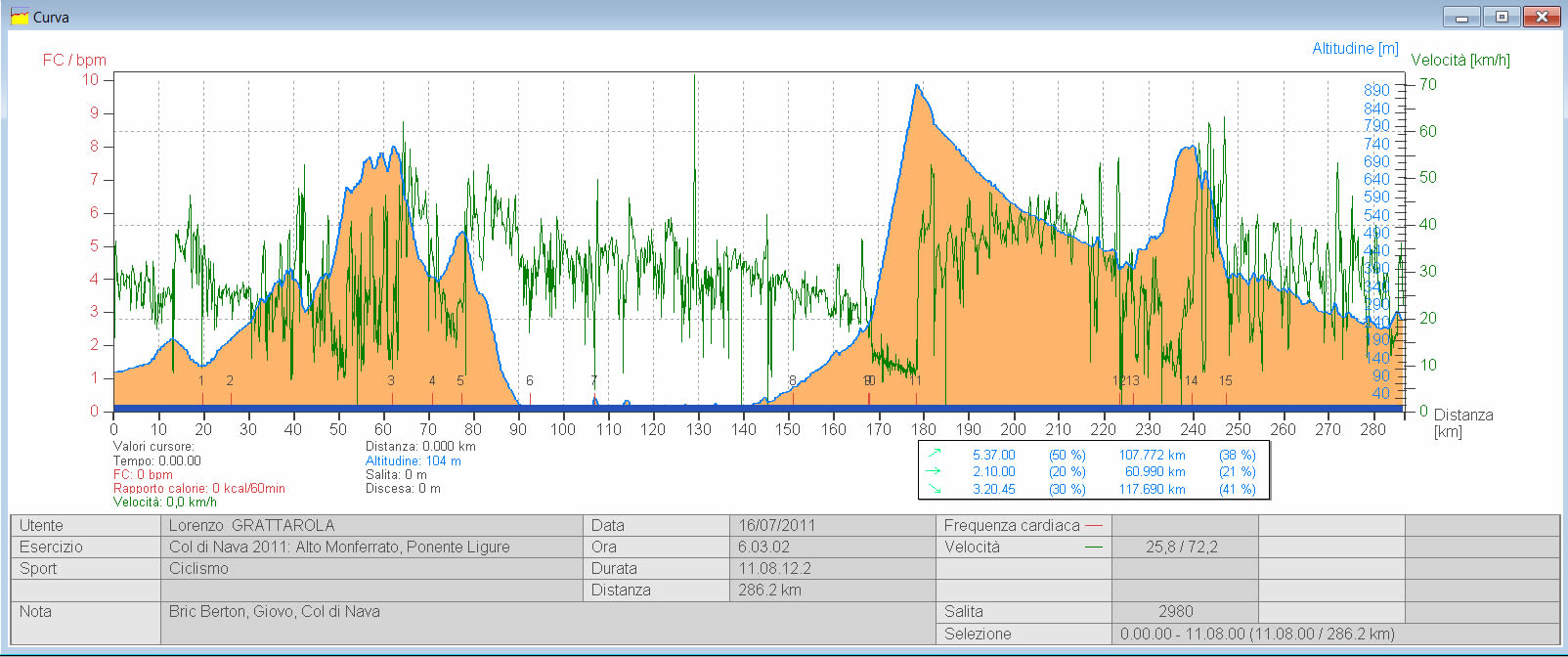Click the flat-terrain arrow icon in summary box
Viewport: 1568px width, 657px height.
935,471
